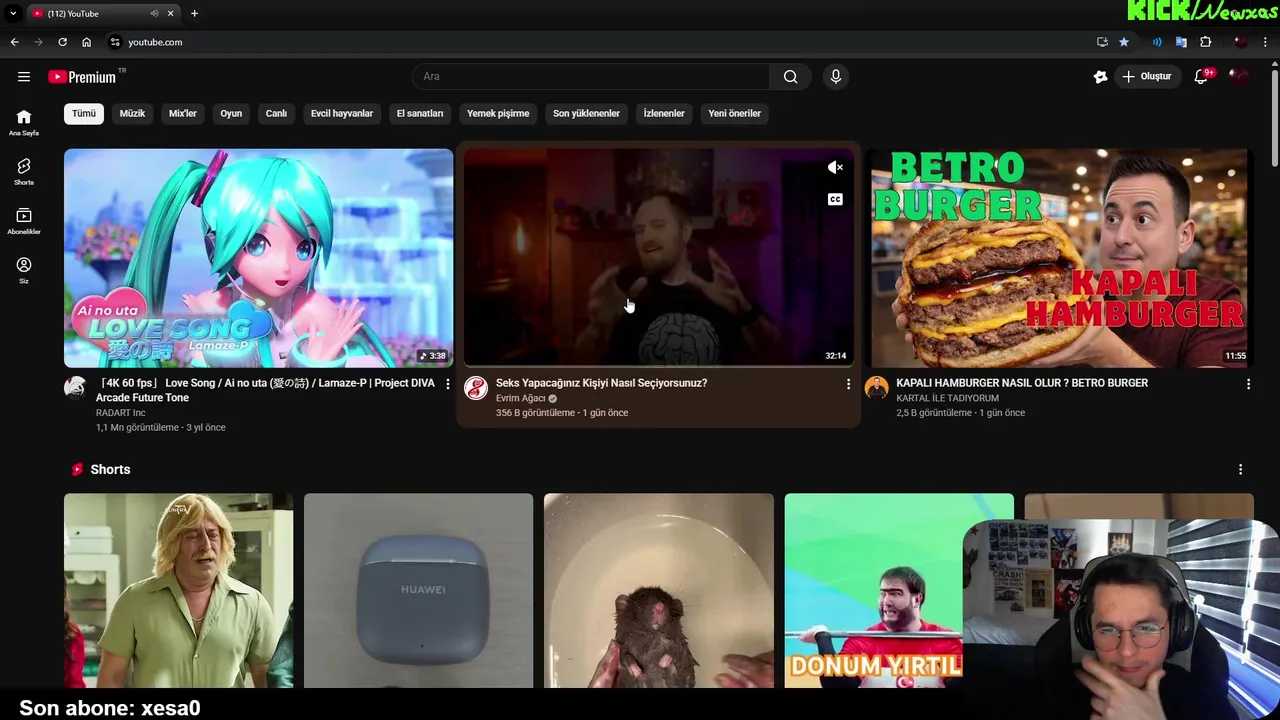Open Love Song Project DIVA video title
The image size is (1280, 720).
tap(265, 390)
